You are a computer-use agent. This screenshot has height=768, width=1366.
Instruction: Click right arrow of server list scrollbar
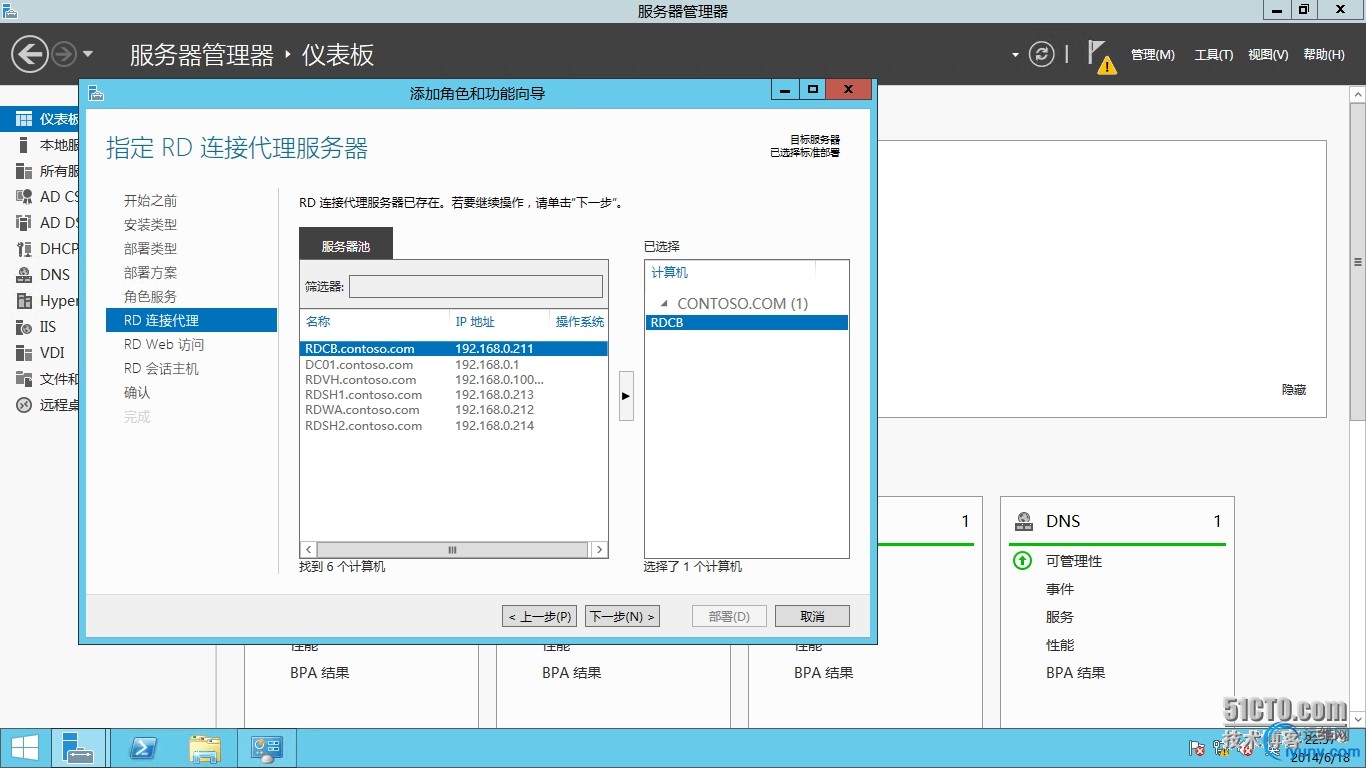(x=599, y=550)
